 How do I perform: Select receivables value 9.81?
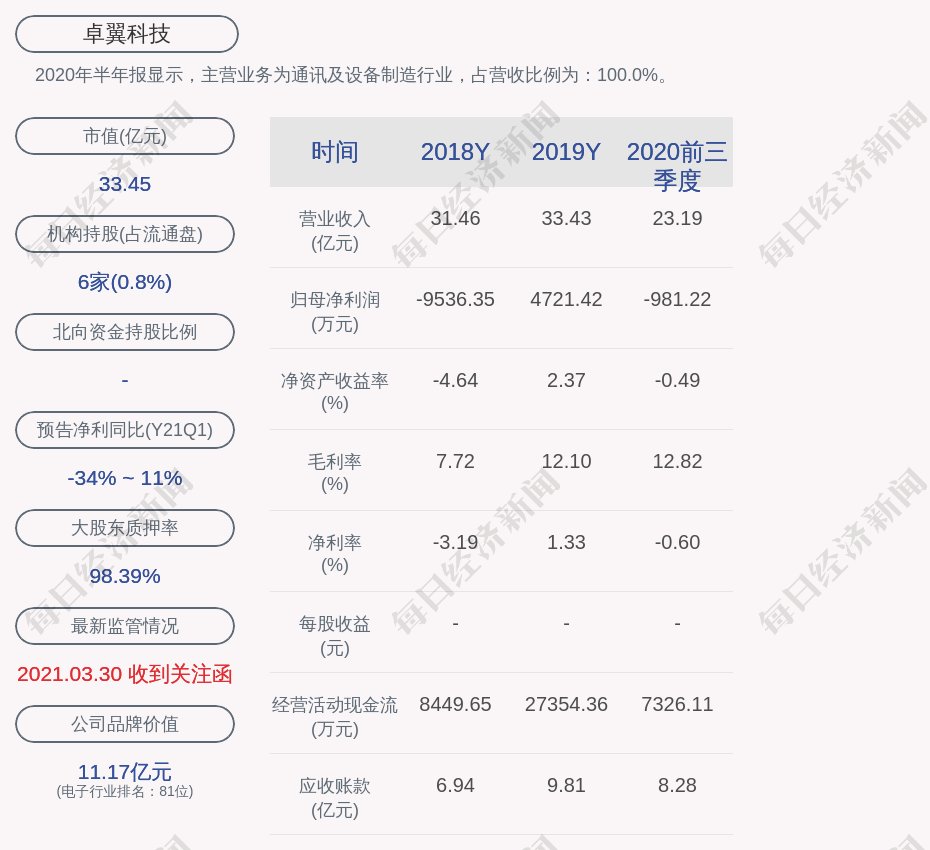tap(566, 785)
